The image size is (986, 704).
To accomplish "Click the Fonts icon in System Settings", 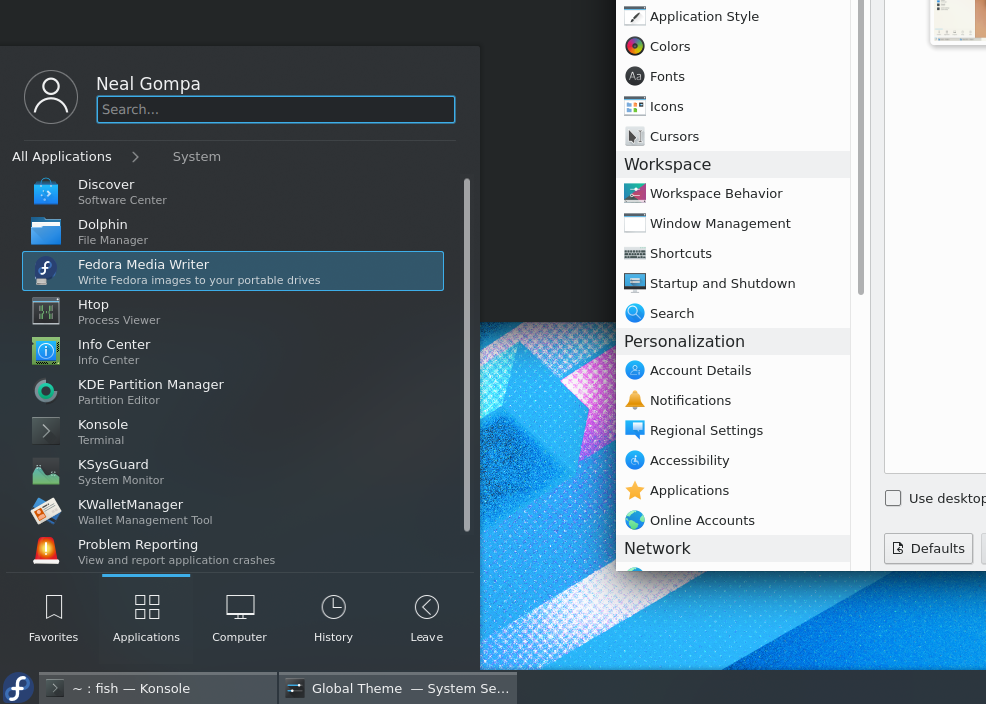I will [x=634, y=76].
